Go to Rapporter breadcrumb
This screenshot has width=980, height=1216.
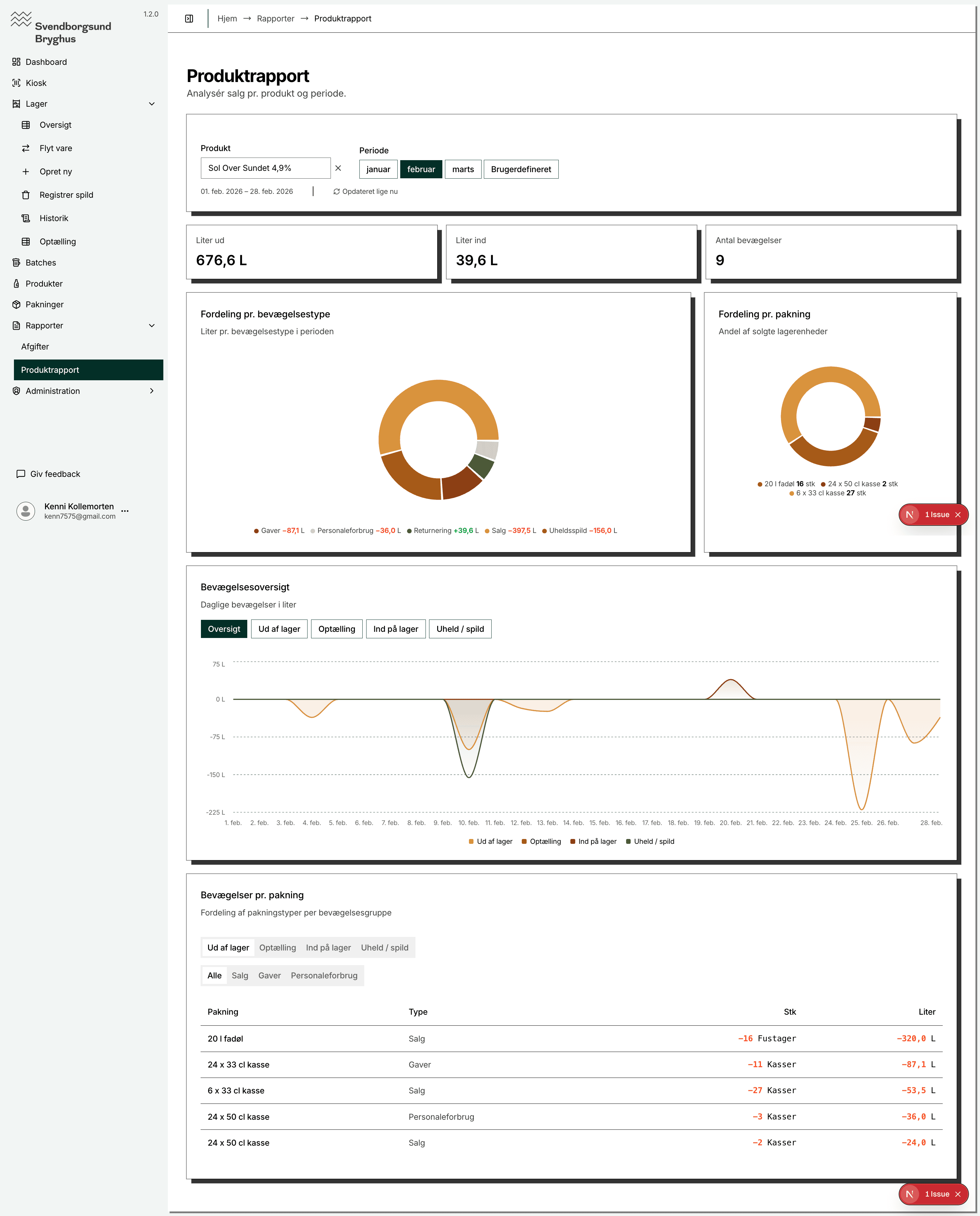click(275, 18)
